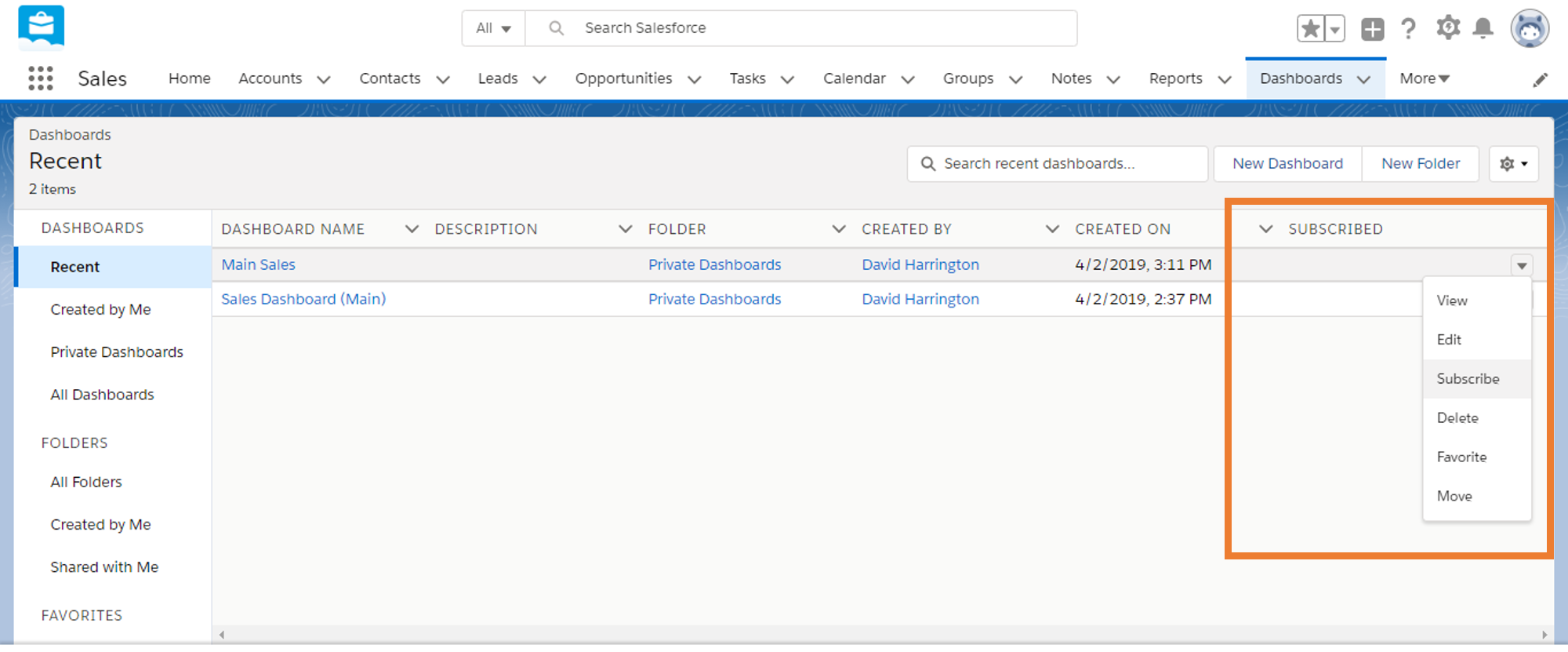Screen dimensions: 1568x652
Task: Click the search magnifier in the global search
Action: pos(556,28)
